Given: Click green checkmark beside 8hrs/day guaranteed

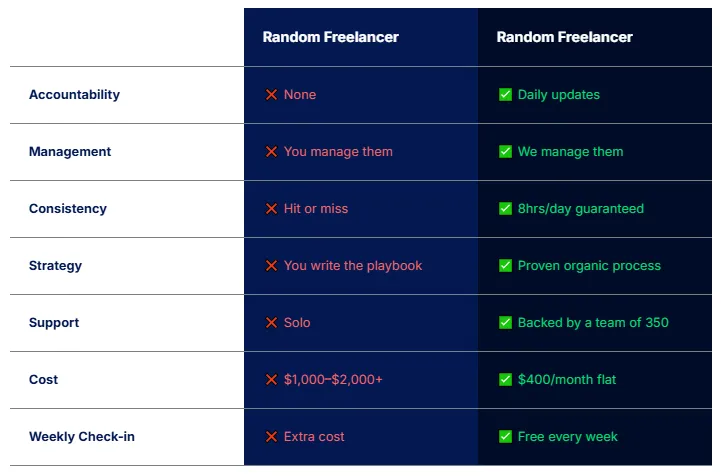Looking at the screenshot, I should point(505,209).
